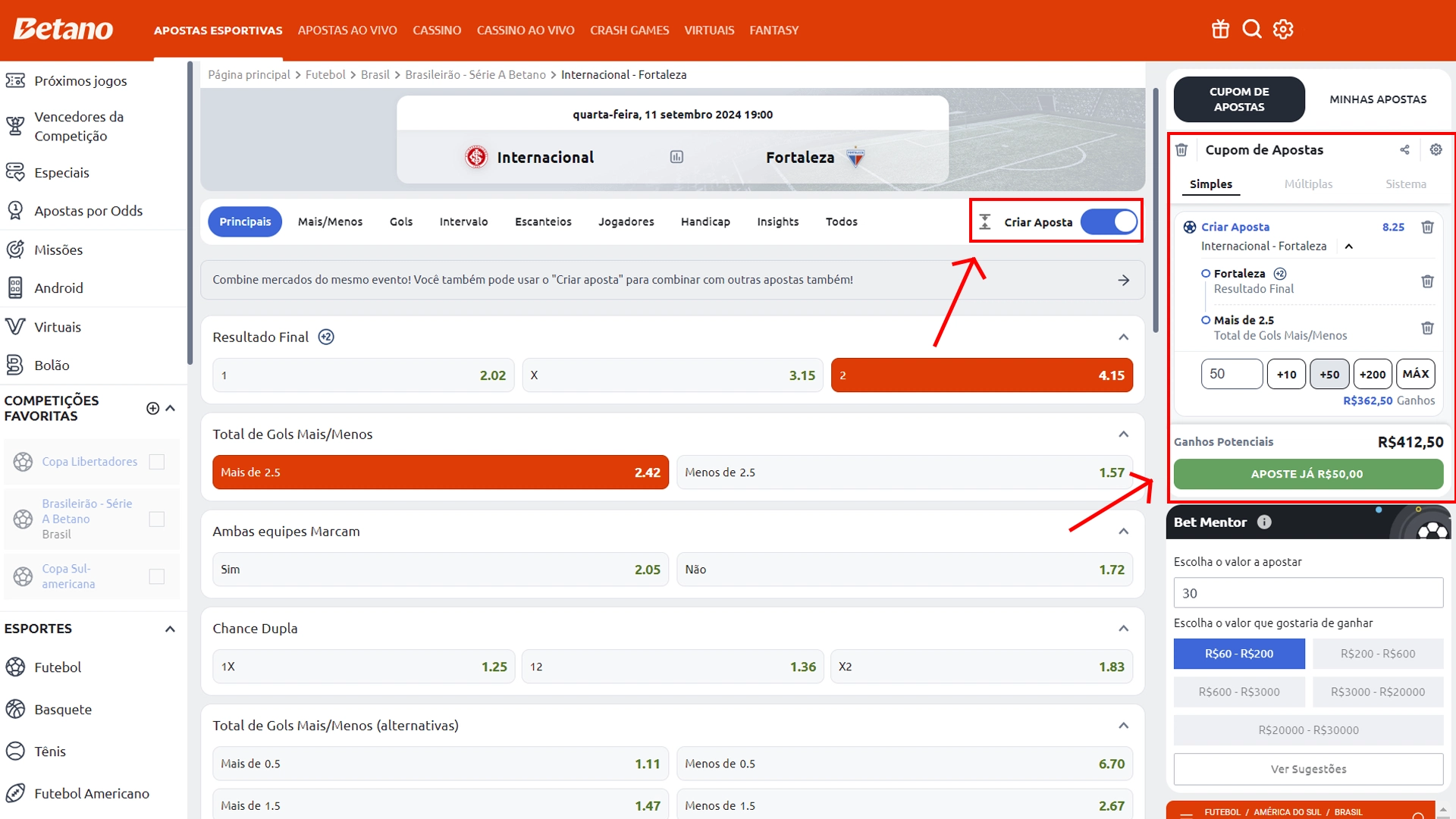Set the stake to MÁX
The height and width of the screenshot is (819, 1456).
point(1416,374)
